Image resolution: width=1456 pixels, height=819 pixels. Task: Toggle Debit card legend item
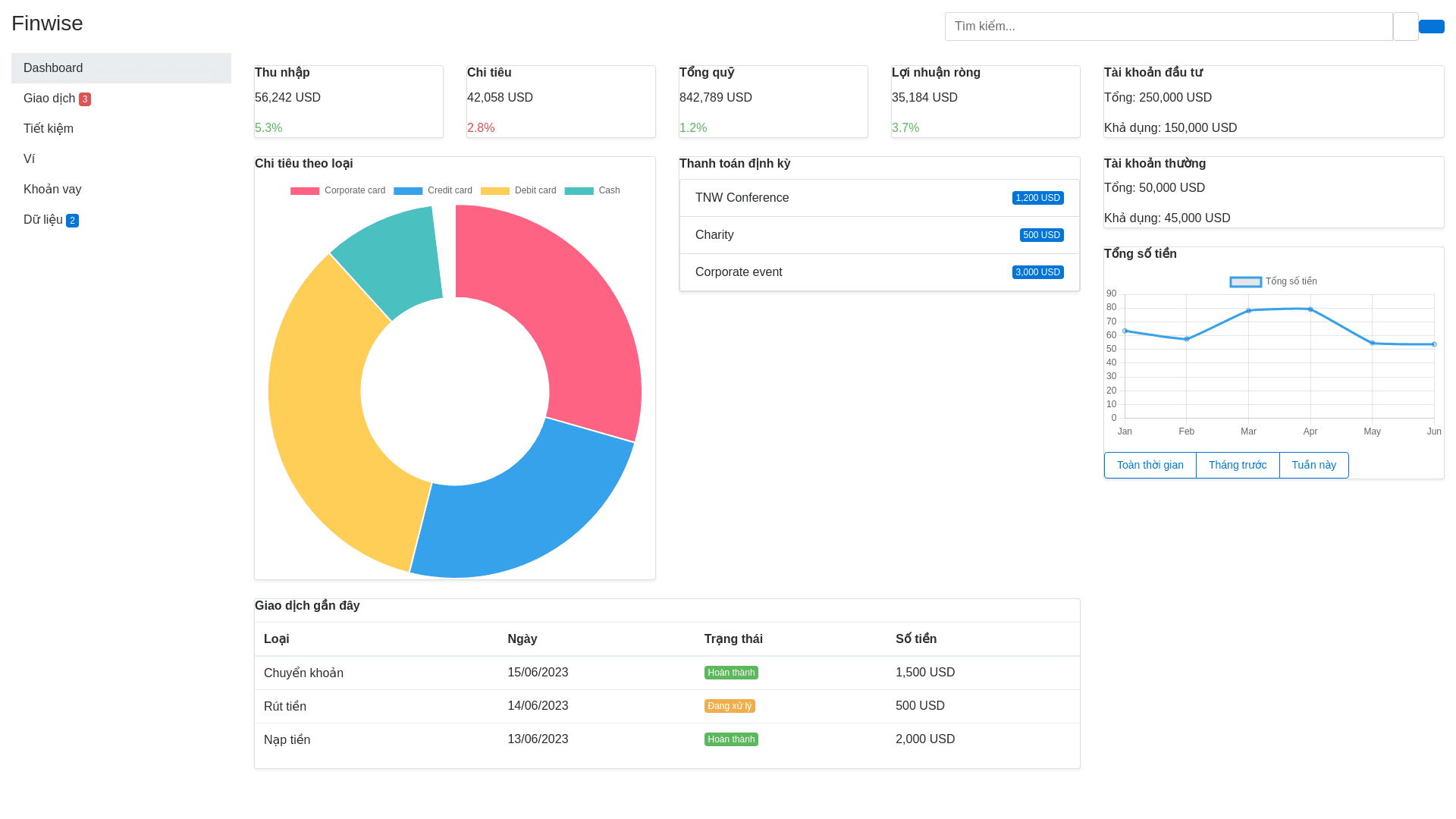click(518, 190)
